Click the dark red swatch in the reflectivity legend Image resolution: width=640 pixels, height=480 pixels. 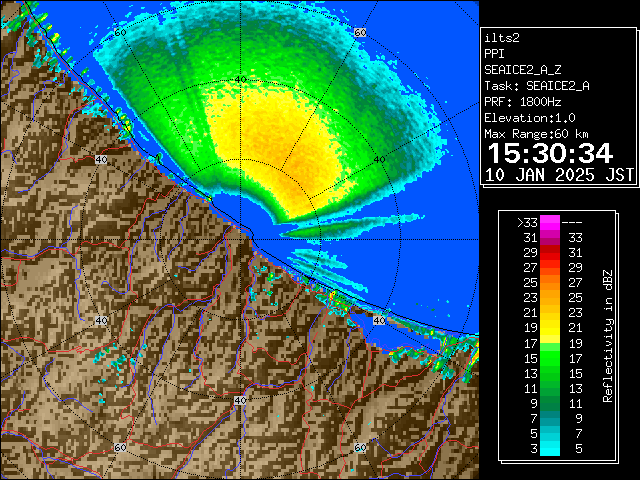pyautogui.click(x=550, y=249)
